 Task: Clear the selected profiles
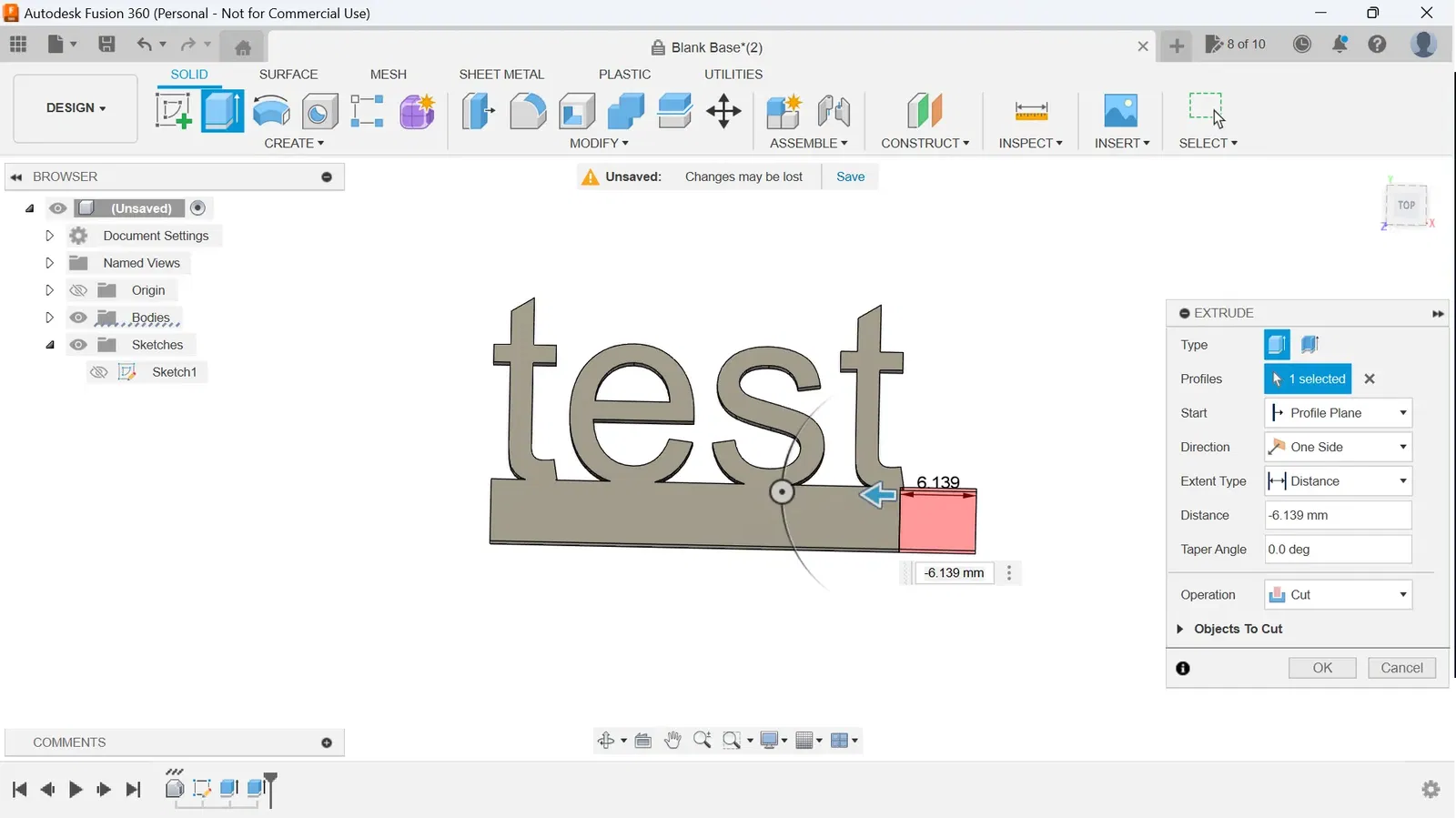coord(1370,379)
